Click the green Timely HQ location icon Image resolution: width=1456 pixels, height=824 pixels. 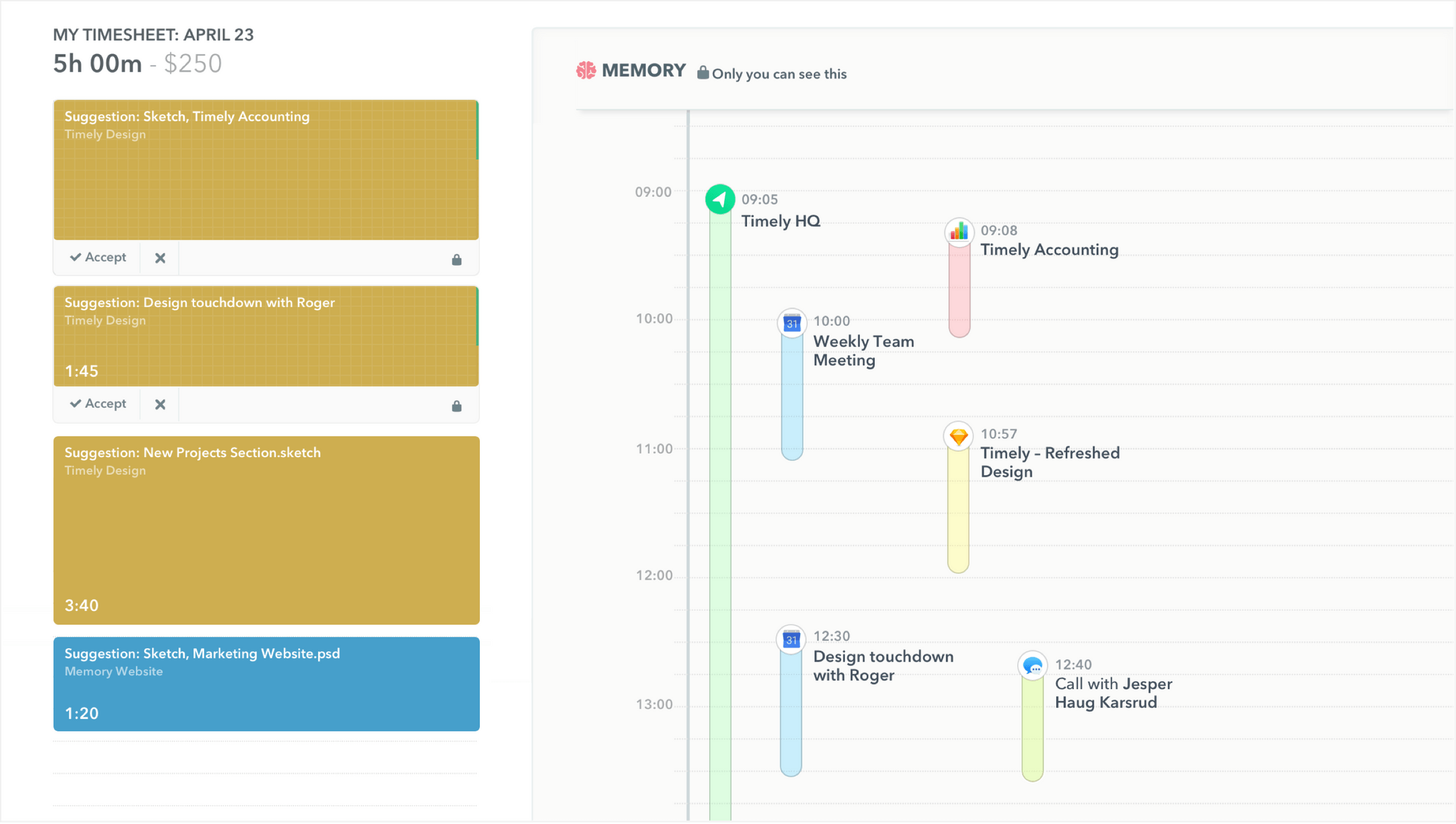tap(720, 199)
